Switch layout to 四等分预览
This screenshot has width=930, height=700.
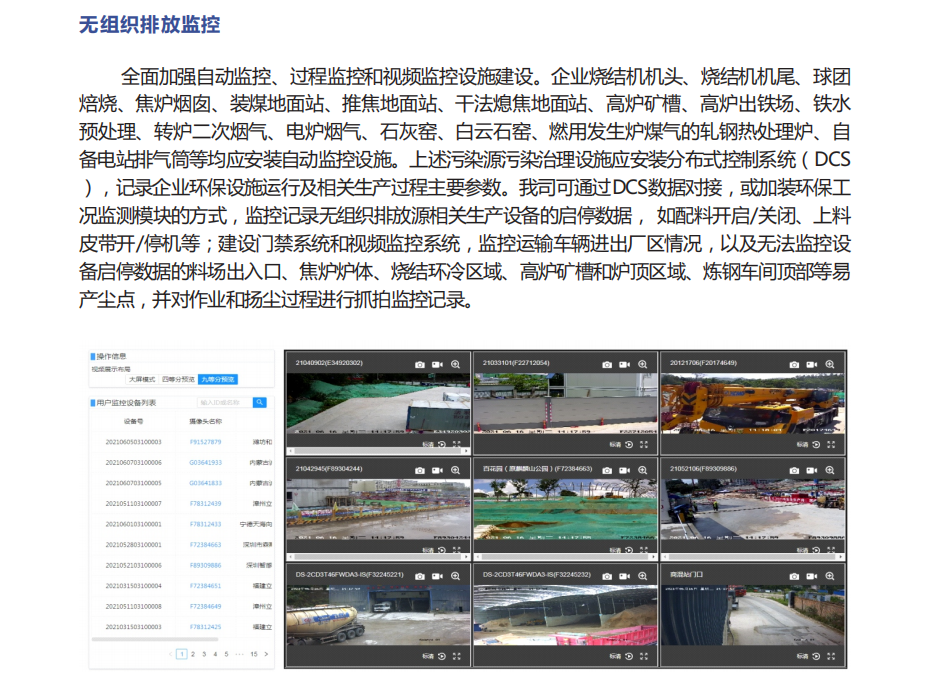pos(178,379)
